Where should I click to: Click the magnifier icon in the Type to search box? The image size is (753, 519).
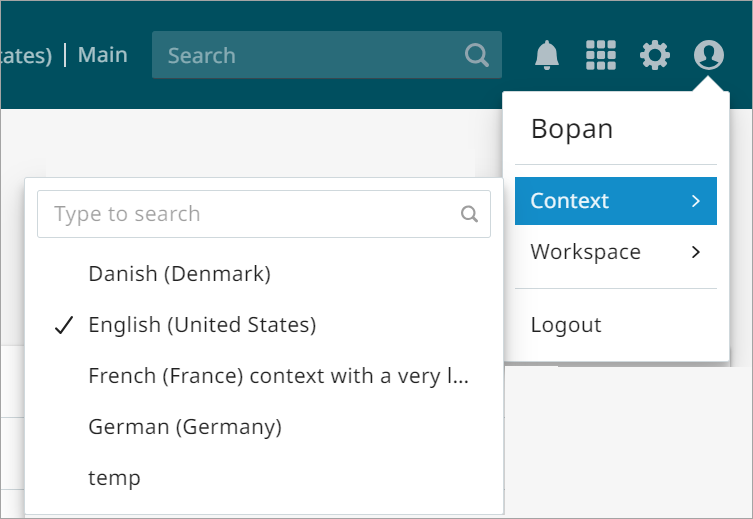(x=470, y=214)
